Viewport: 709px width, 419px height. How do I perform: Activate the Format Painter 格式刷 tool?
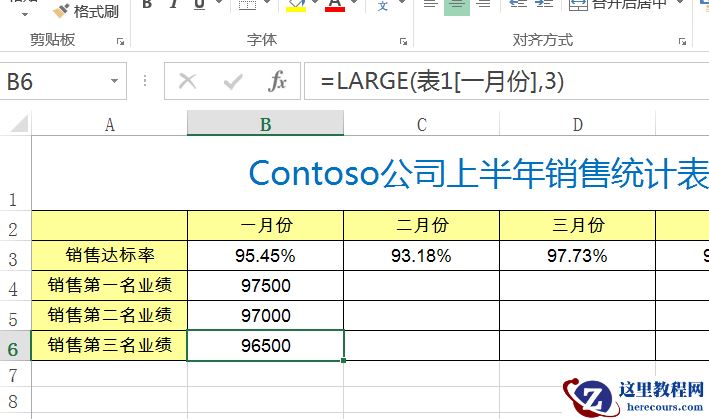click(x=86, y=11)
